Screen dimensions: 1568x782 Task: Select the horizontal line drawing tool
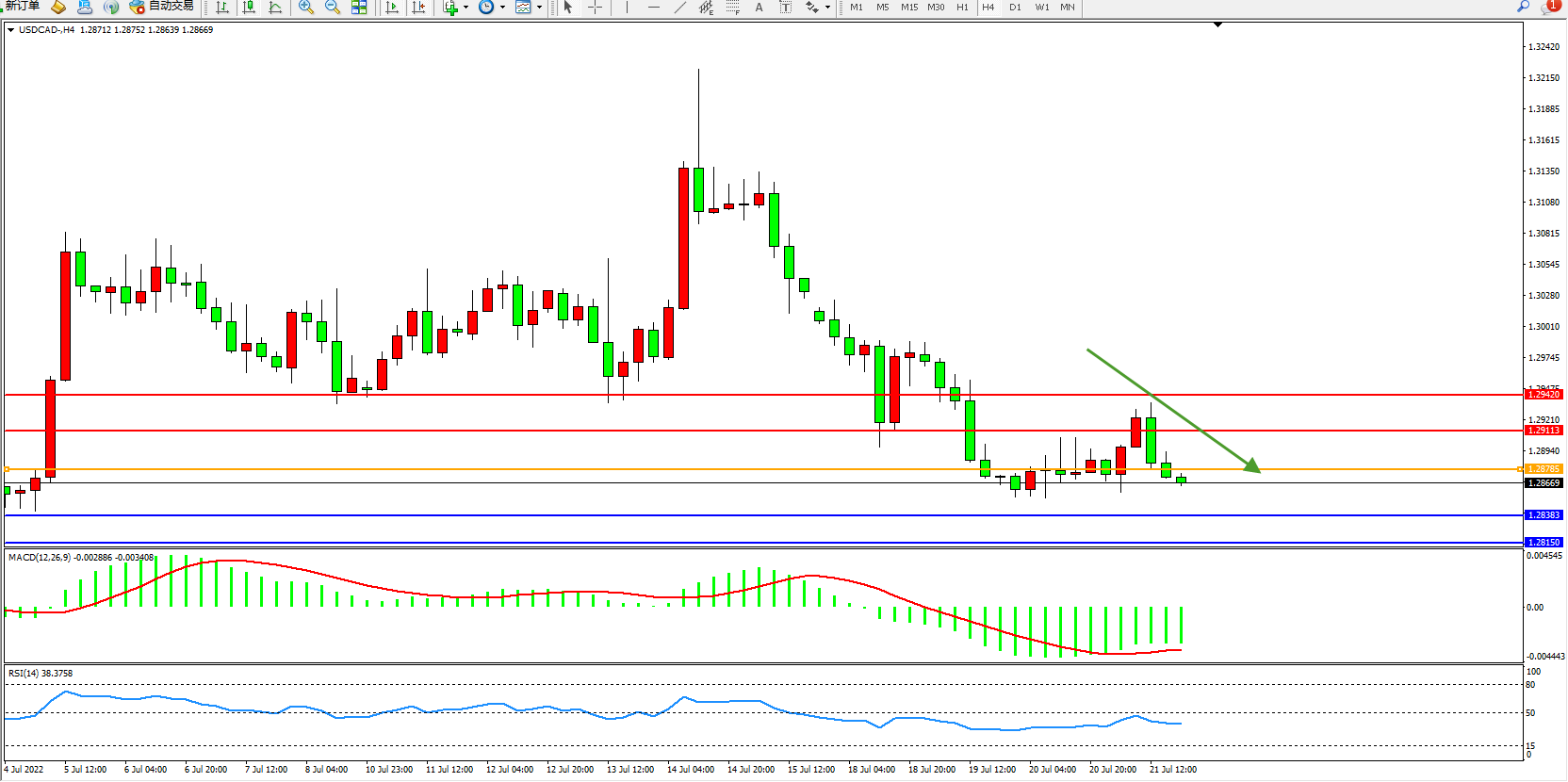pos(653,8)
